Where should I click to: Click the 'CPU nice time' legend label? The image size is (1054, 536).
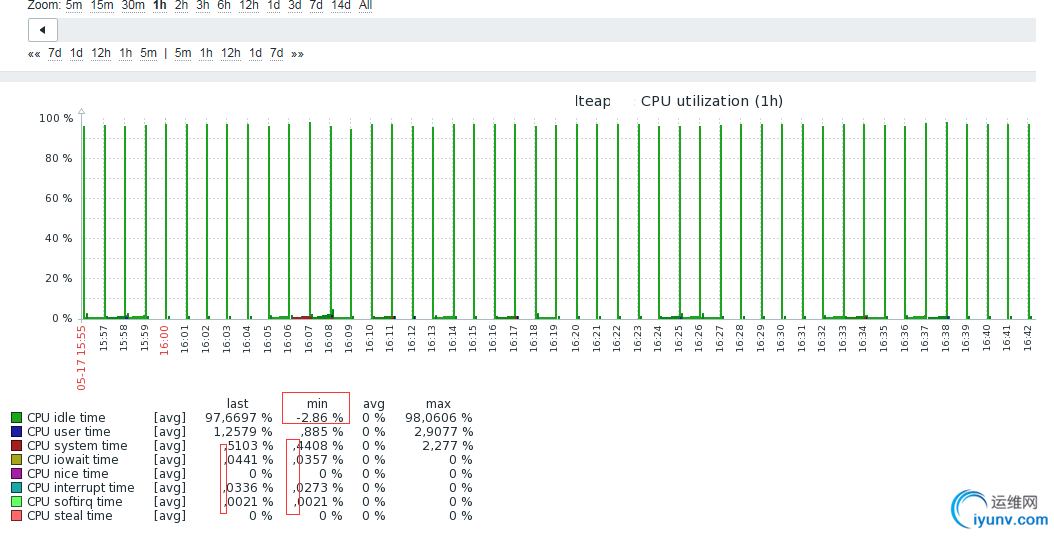68,474
